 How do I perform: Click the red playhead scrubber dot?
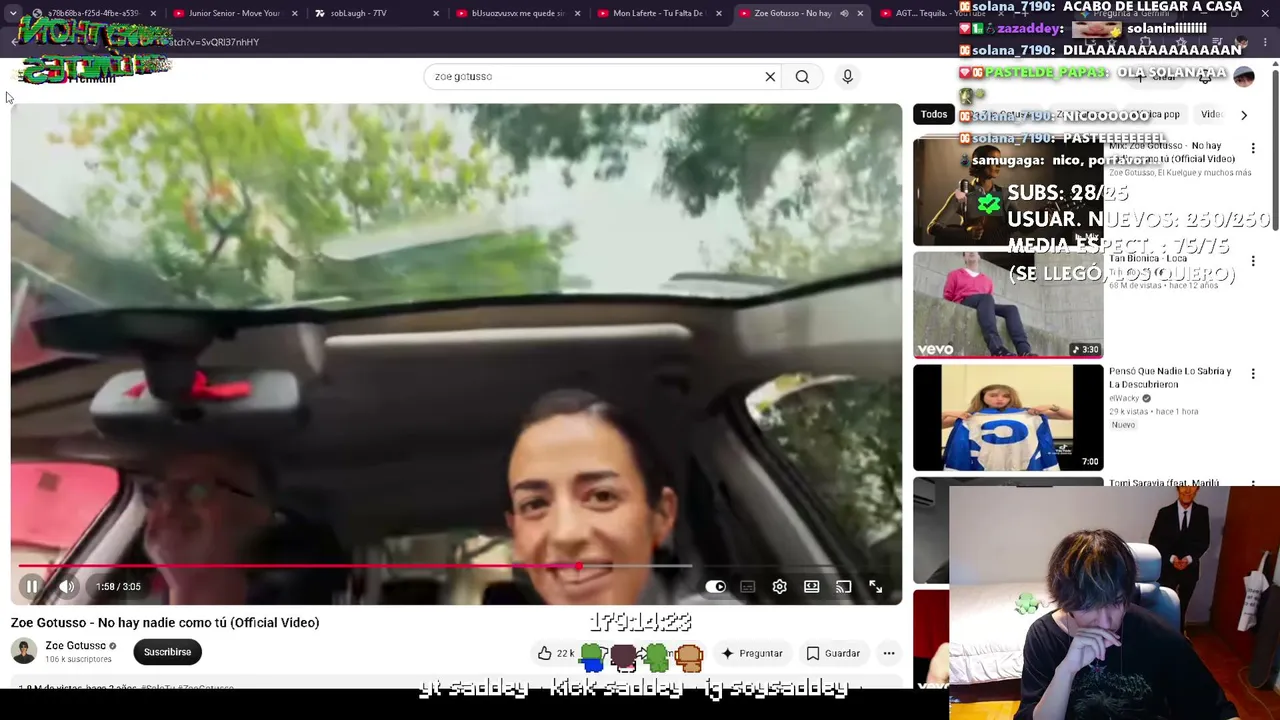pyautogui.click(x=579, y=566)
